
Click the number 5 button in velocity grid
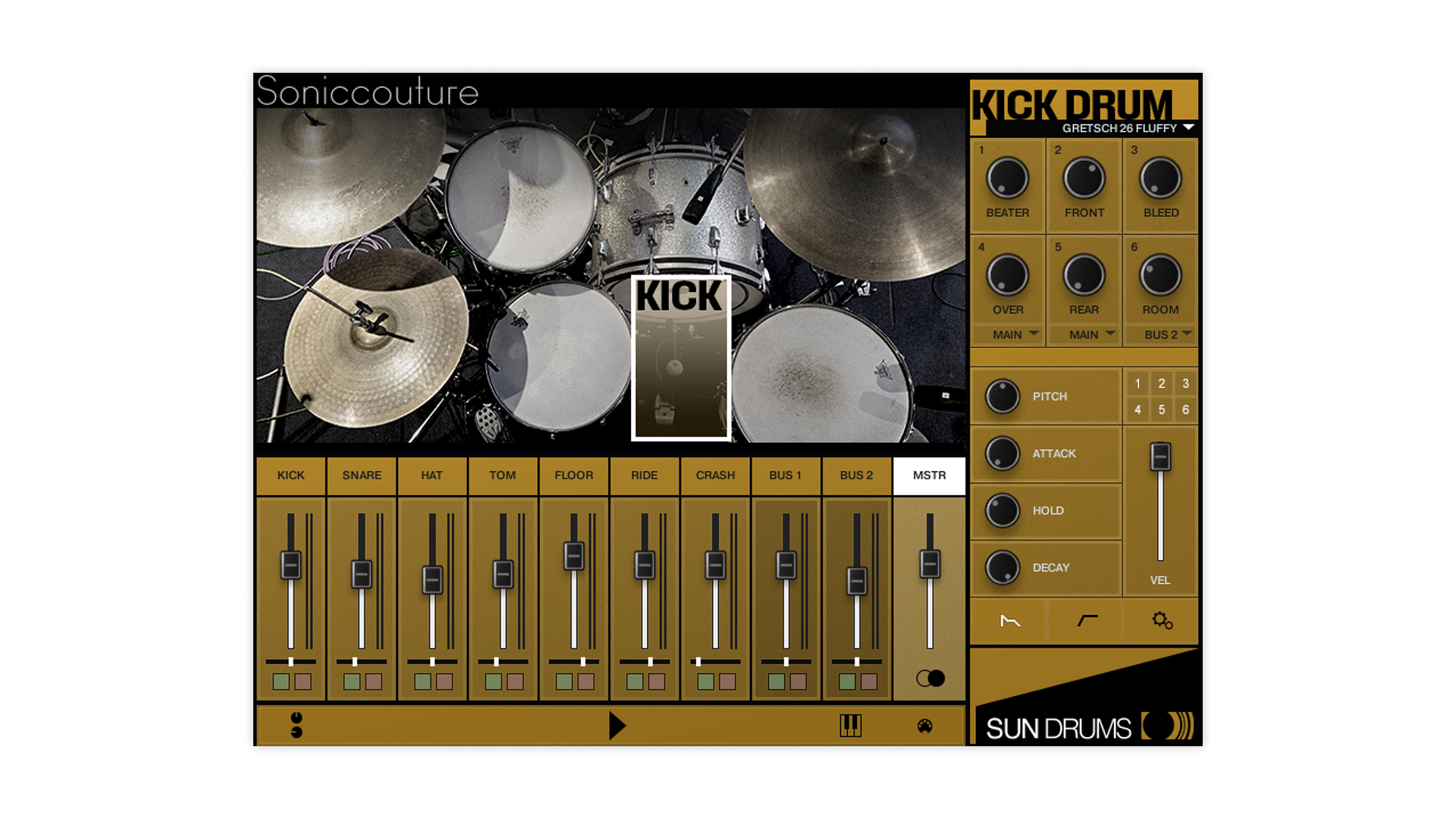point(1161,409)
